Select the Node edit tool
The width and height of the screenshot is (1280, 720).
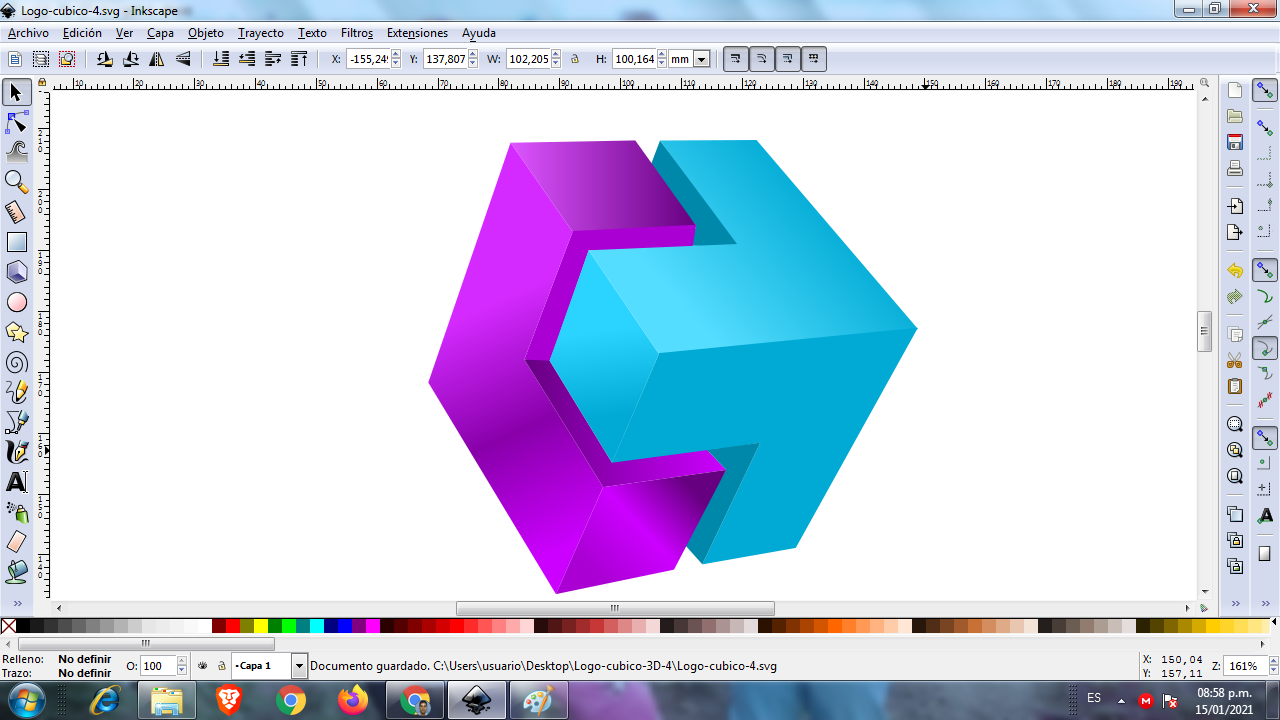(16, 123)
